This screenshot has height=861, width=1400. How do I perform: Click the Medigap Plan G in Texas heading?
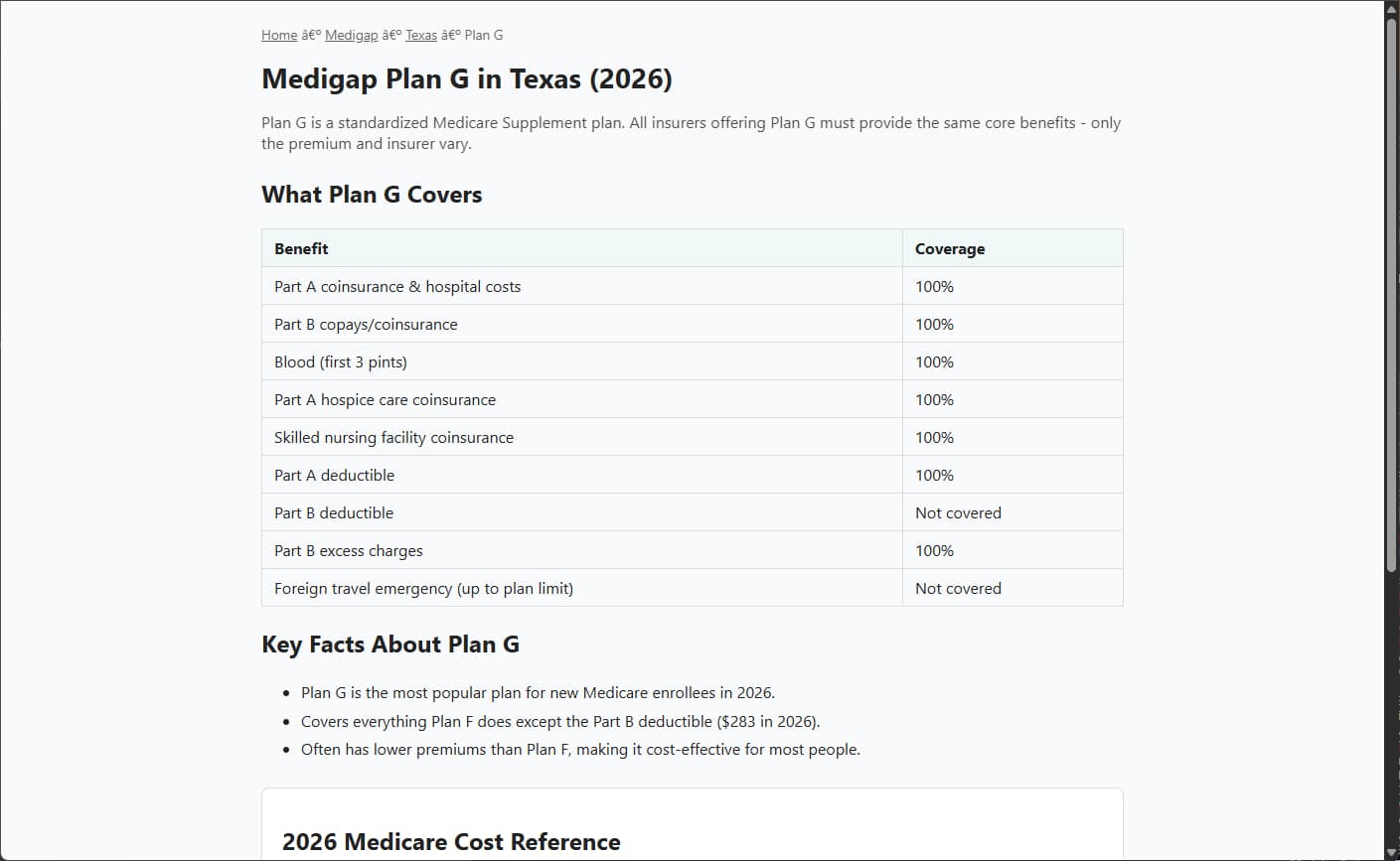pos(467,78)
